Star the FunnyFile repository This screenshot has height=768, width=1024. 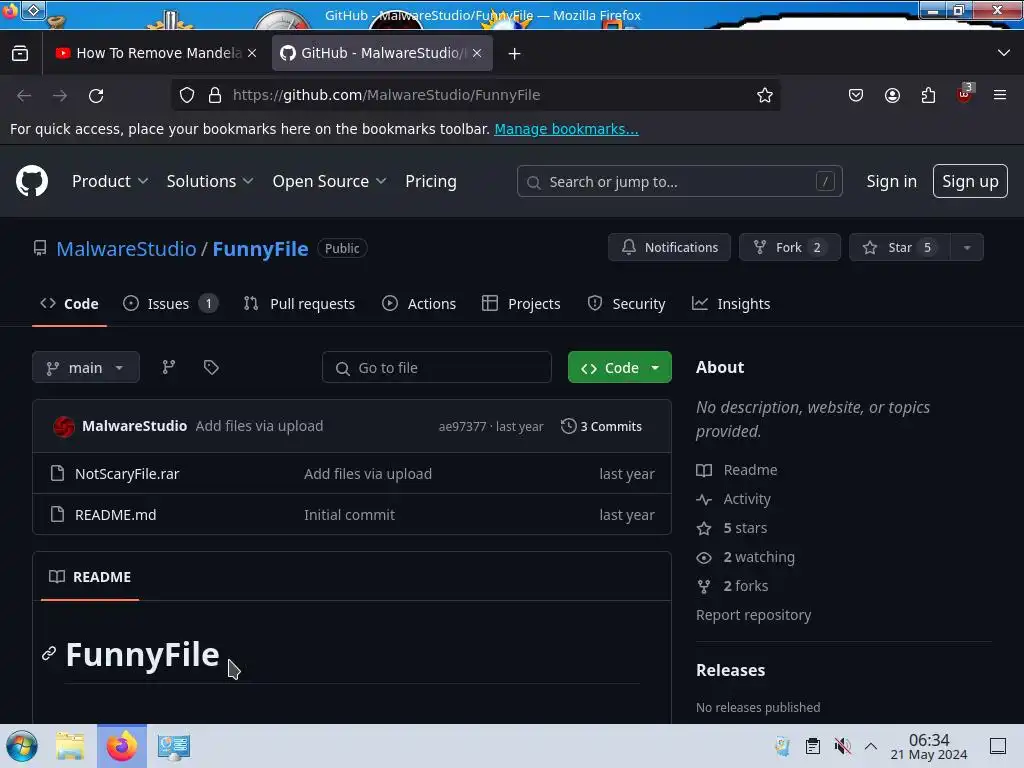click(x=899, y=248)
